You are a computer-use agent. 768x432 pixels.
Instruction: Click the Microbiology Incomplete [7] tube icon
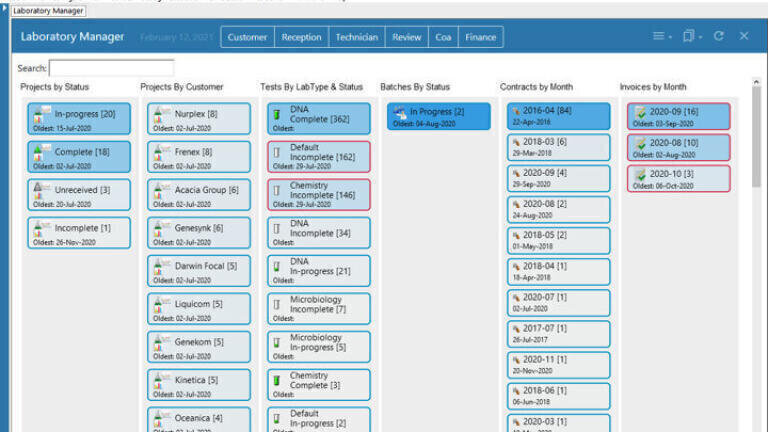277,305
